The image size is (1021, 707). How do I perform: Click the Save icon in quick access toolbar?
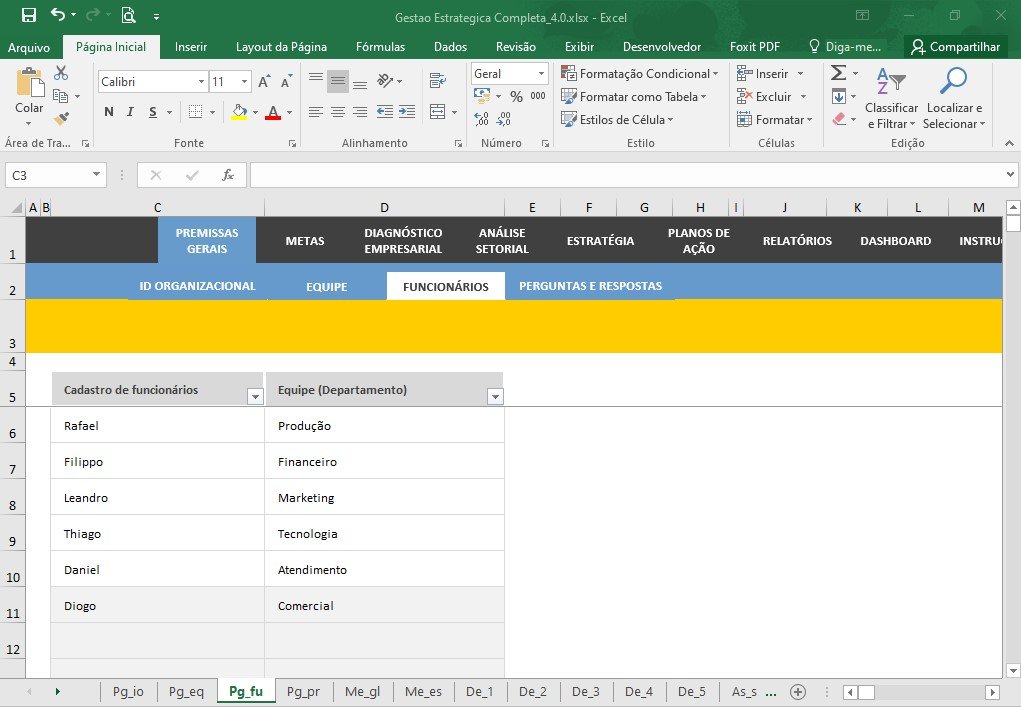[29, 15]
